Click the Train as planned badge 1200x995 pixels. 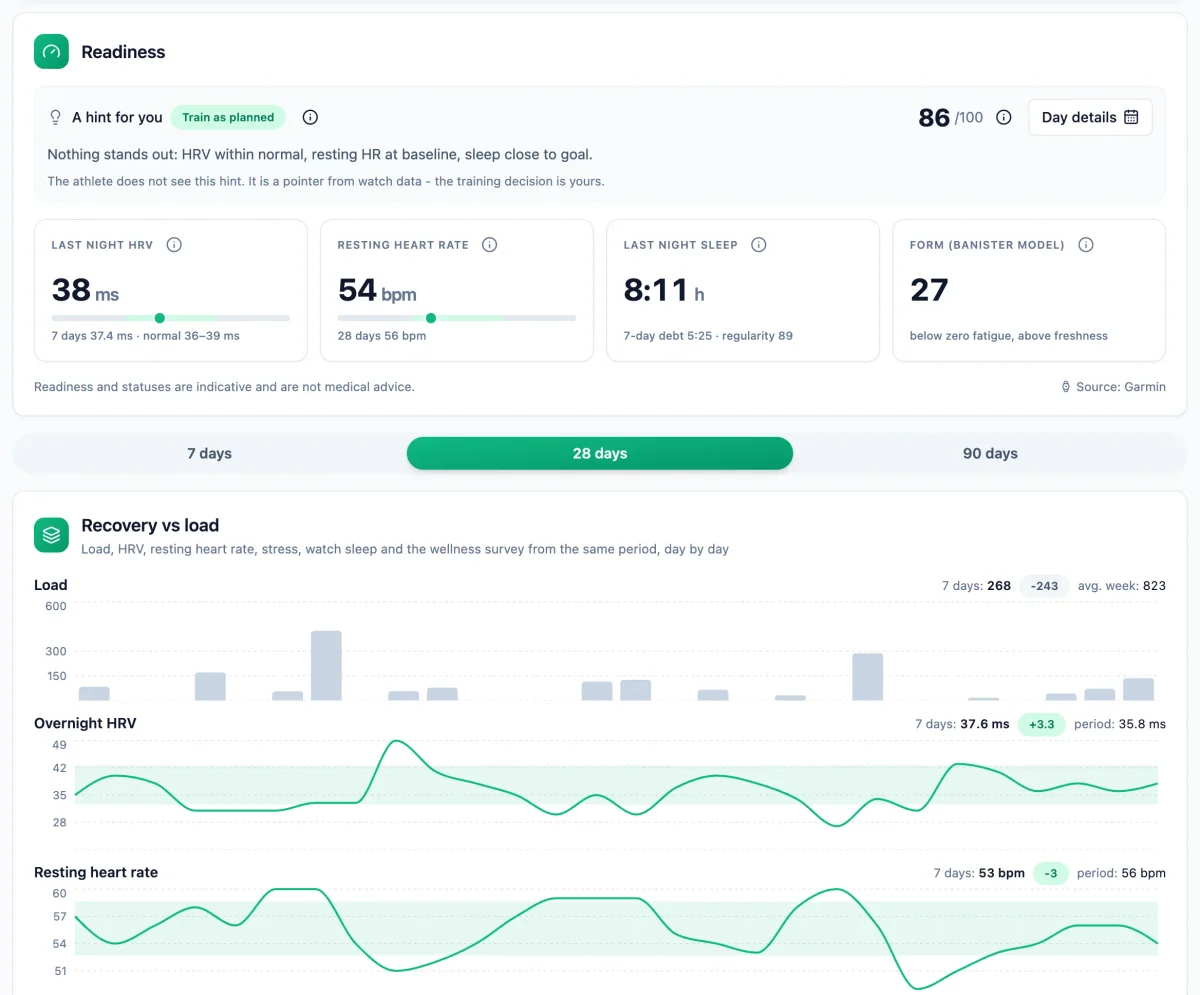228,117
